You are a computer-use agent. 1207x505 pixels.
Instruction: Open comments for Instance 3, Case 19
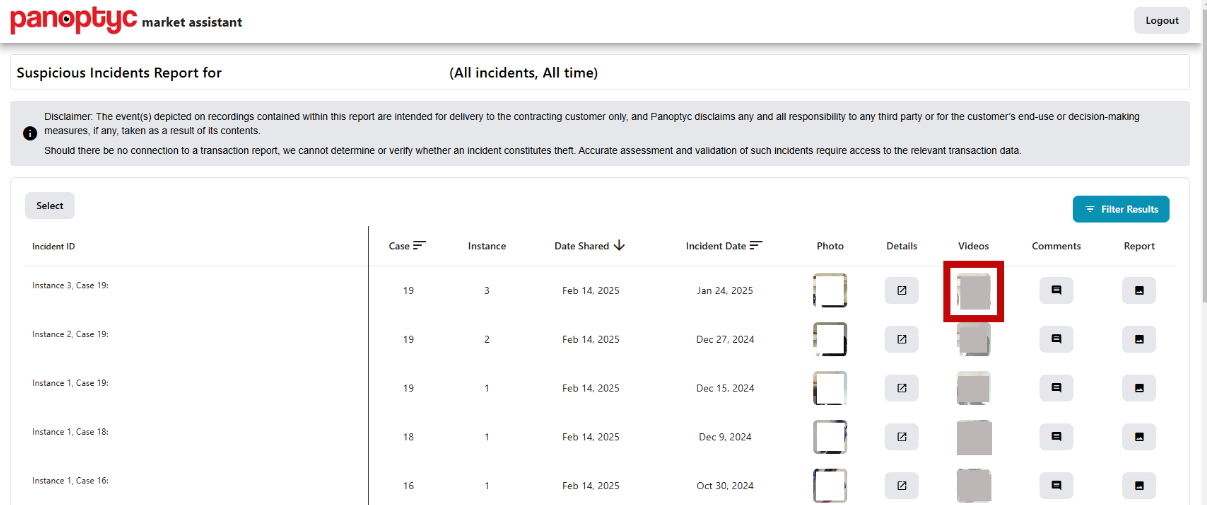1056,291
